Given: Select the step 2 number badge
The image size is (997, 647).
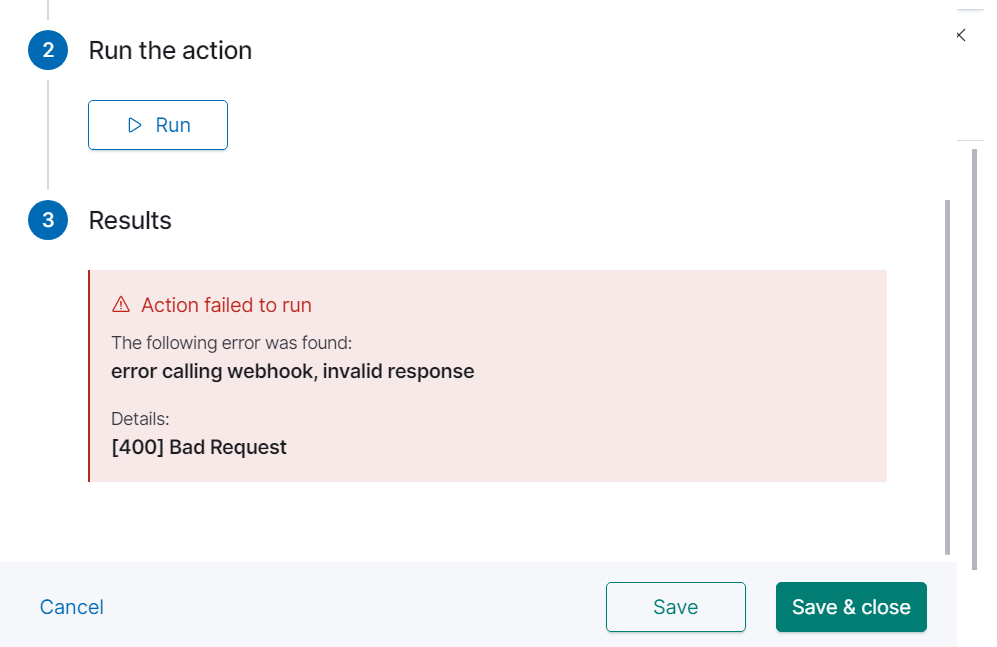Looking at the screenshot, I should coord(48,50).
